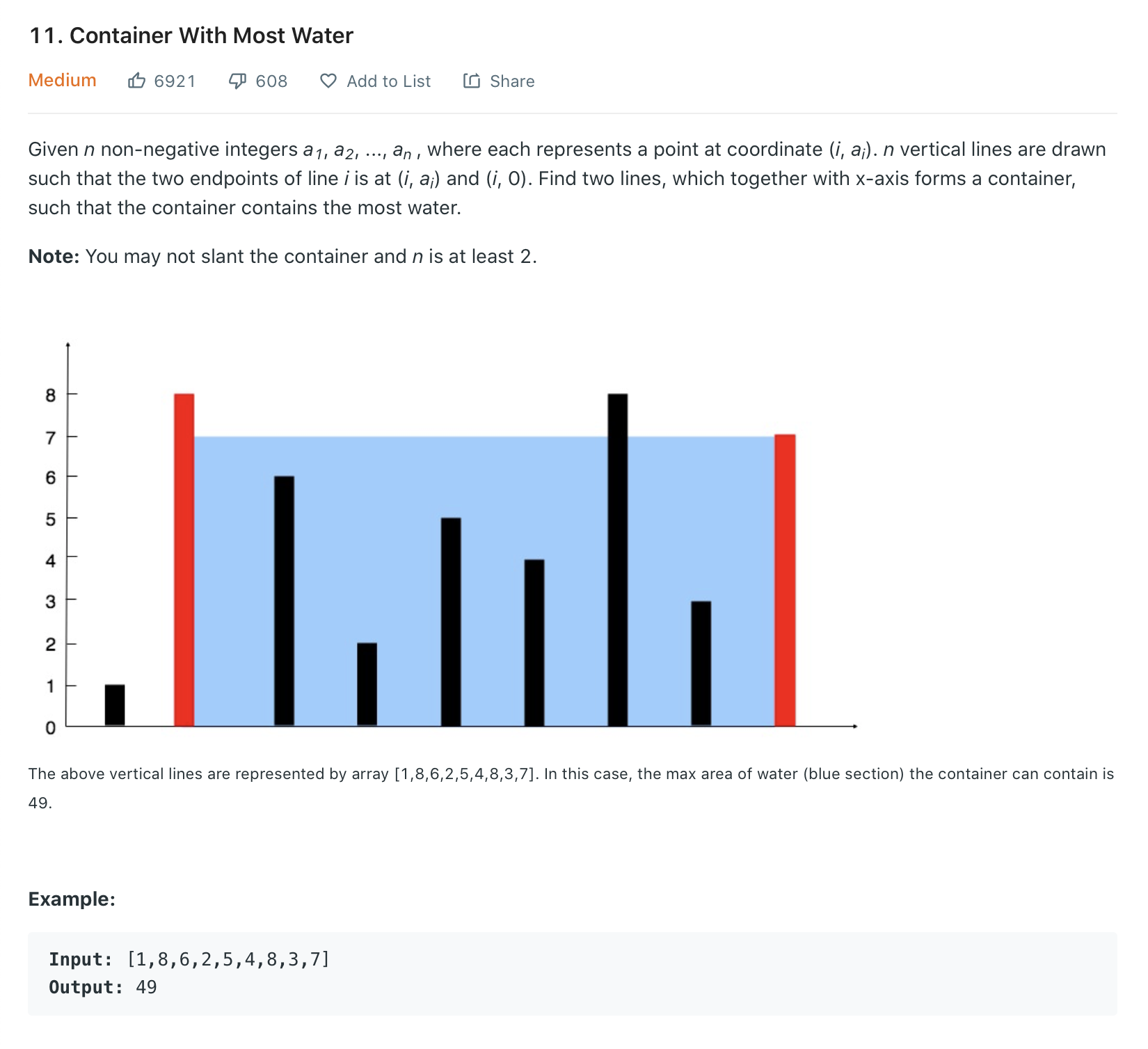This screenshot has height=1049, width=1148.
Task: Click the 6921 likes count
Action: click(175, 81)
